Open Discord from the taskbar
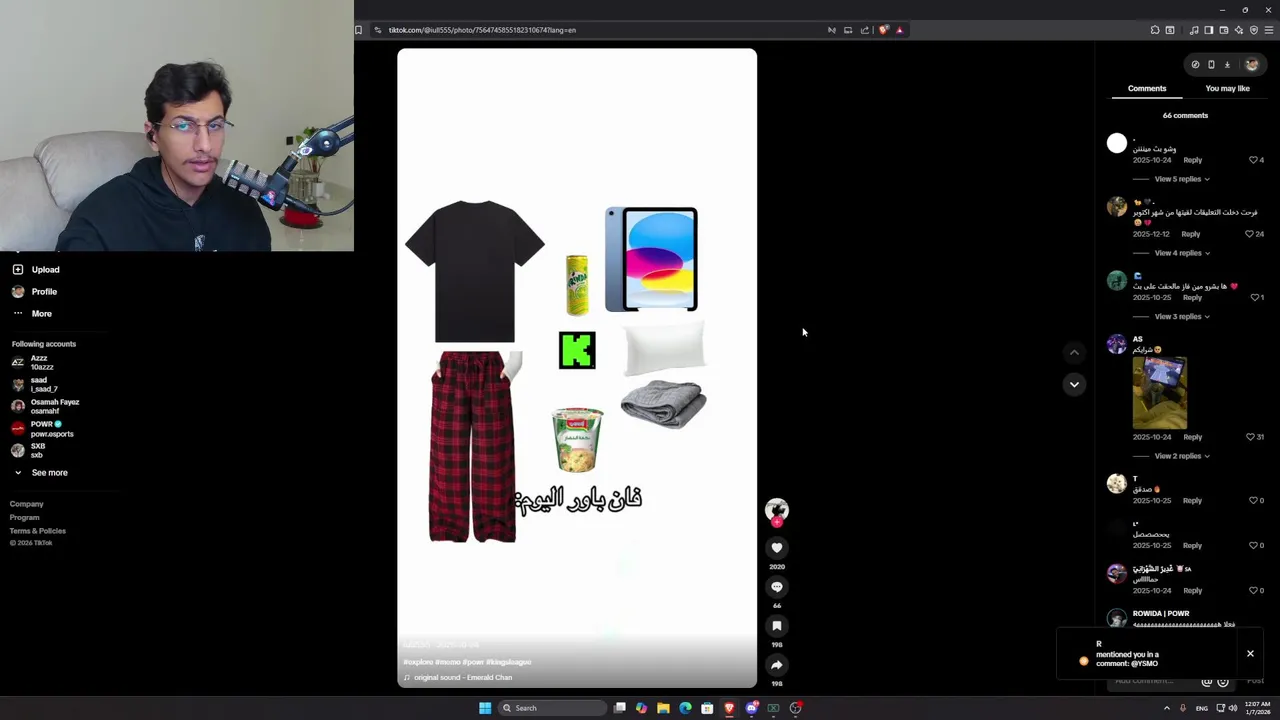The image size is (1280, 720). pos(751,708)
